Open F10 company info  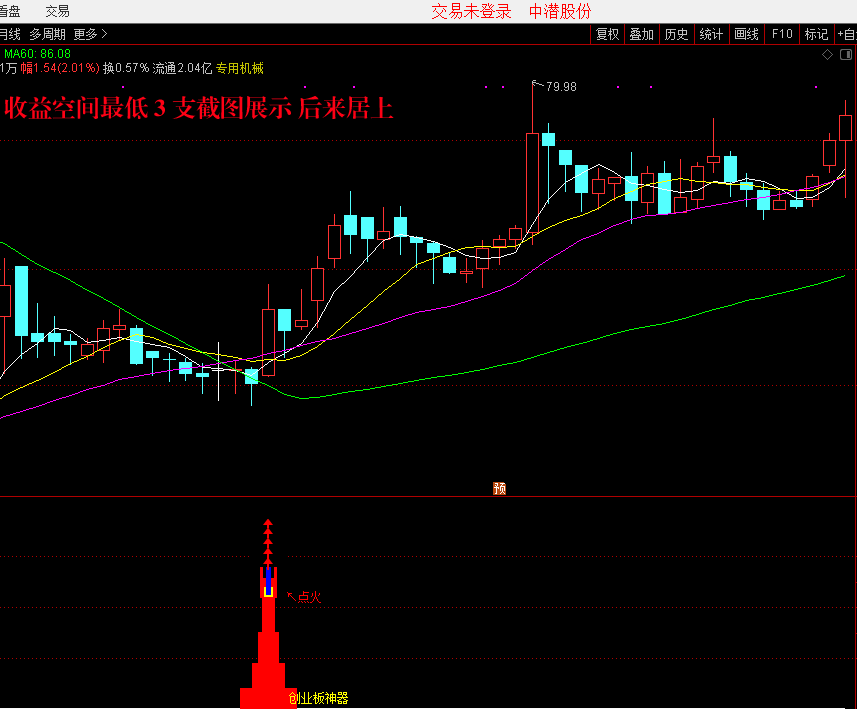(x=781, y=34)
